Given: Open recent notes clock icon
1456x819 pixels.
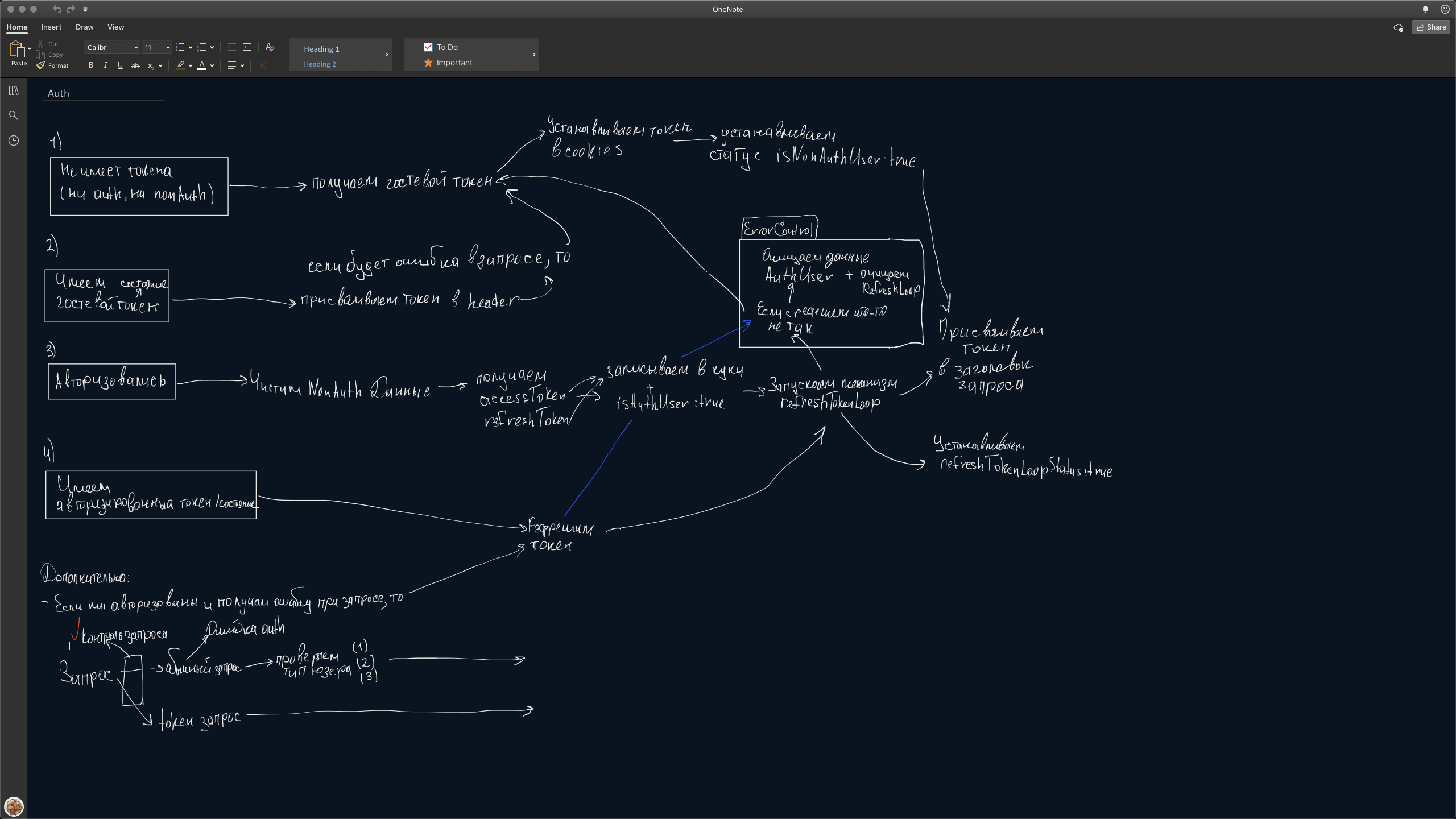Looking at the screenshot, I should tap(14, 140).
